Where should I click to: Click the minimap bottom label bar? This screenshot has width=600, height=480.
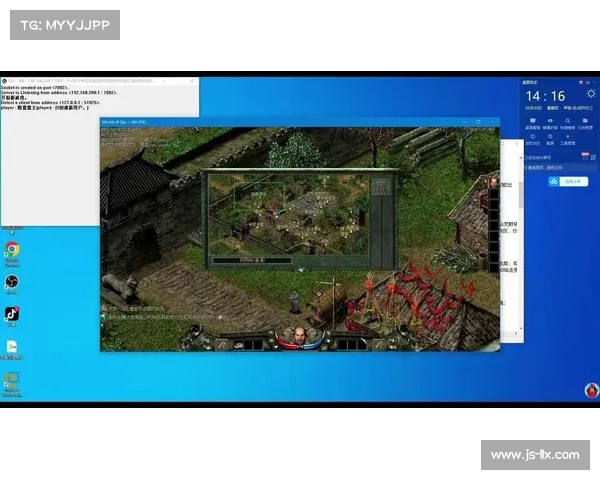252,260
